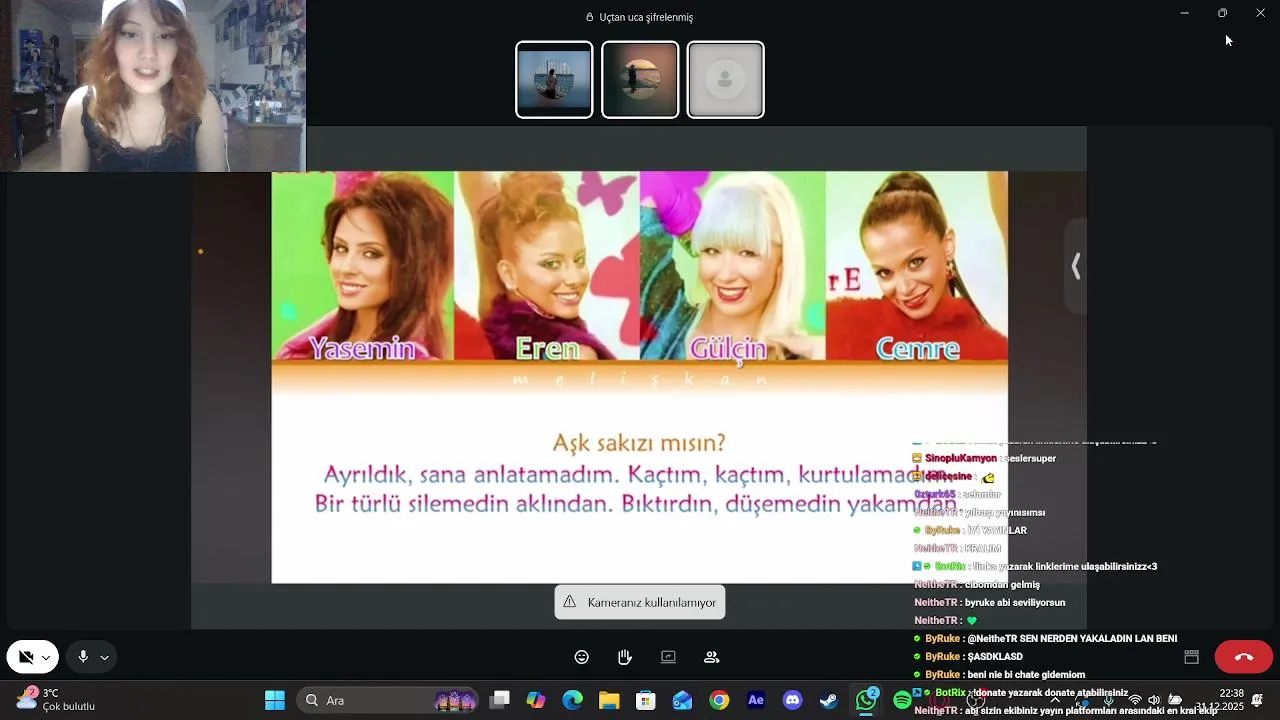
Task: Click the 'Cemre' name on the slide
Action: [x=917, y=348]
